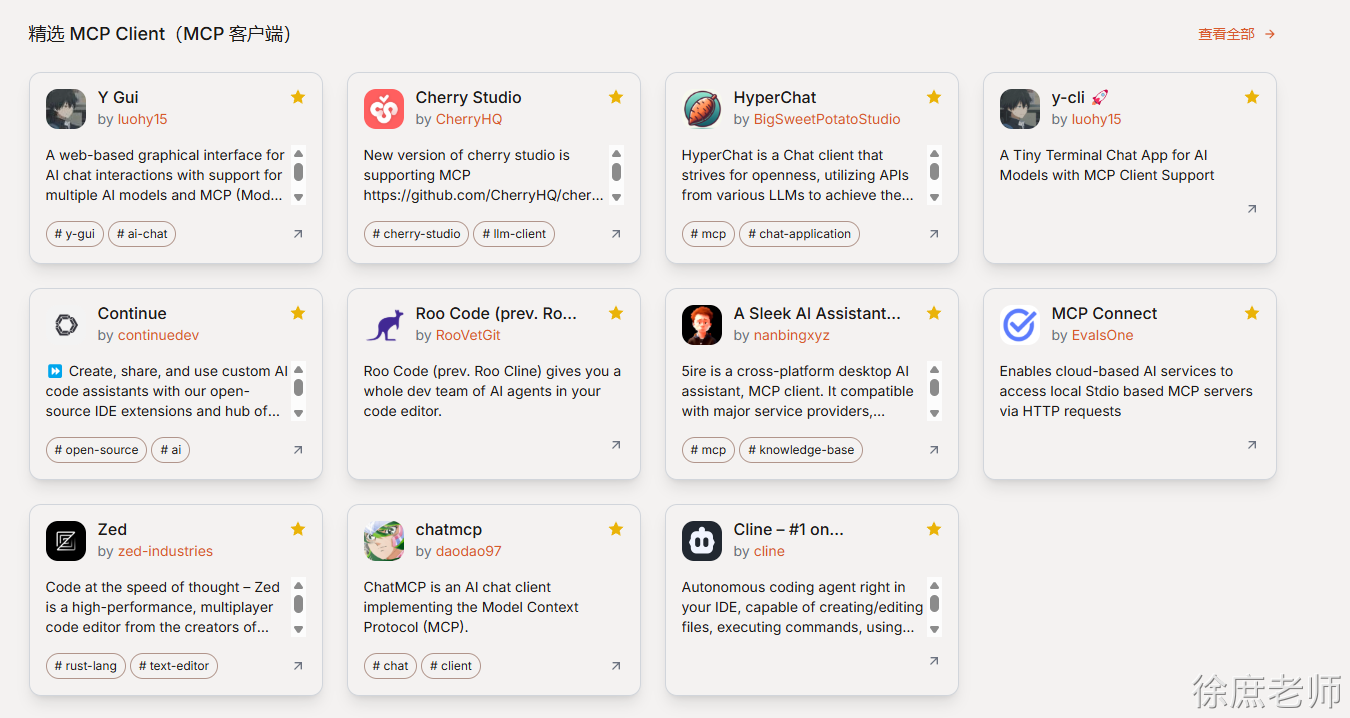Click the Continue hexagon logo icon
Screen dimensions: 1350x718
66,325
